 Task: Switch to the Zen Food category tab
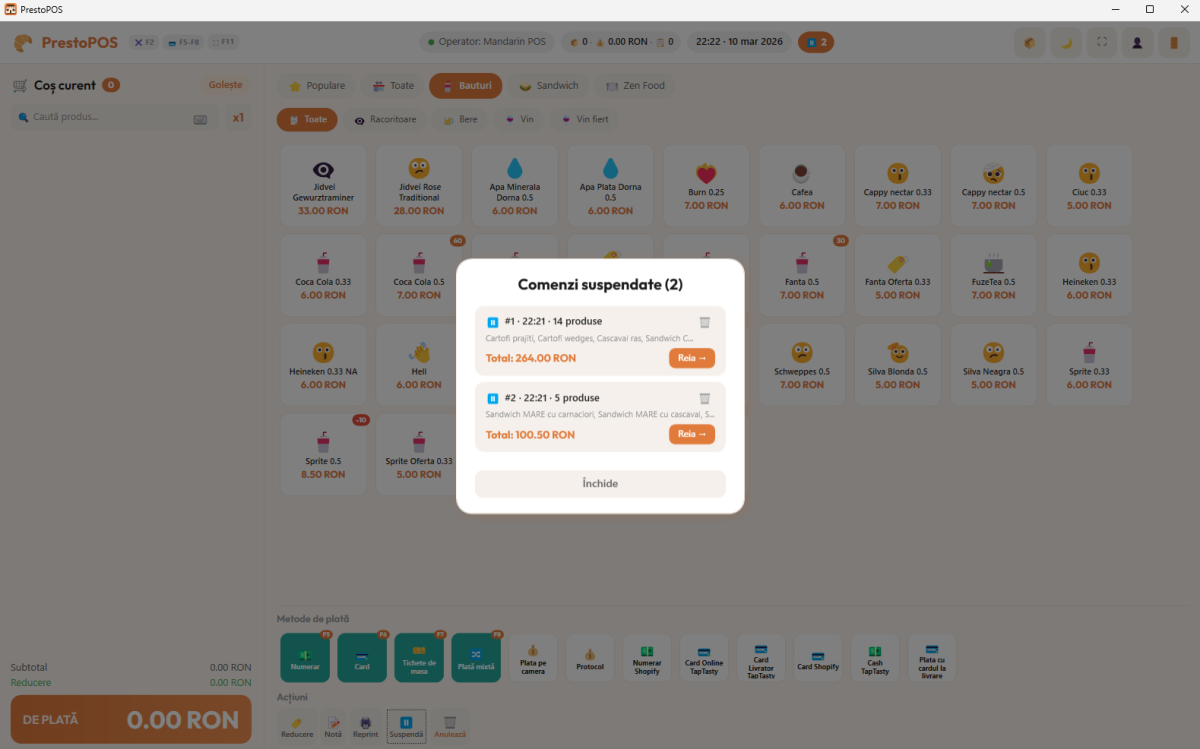coord(634,86)
